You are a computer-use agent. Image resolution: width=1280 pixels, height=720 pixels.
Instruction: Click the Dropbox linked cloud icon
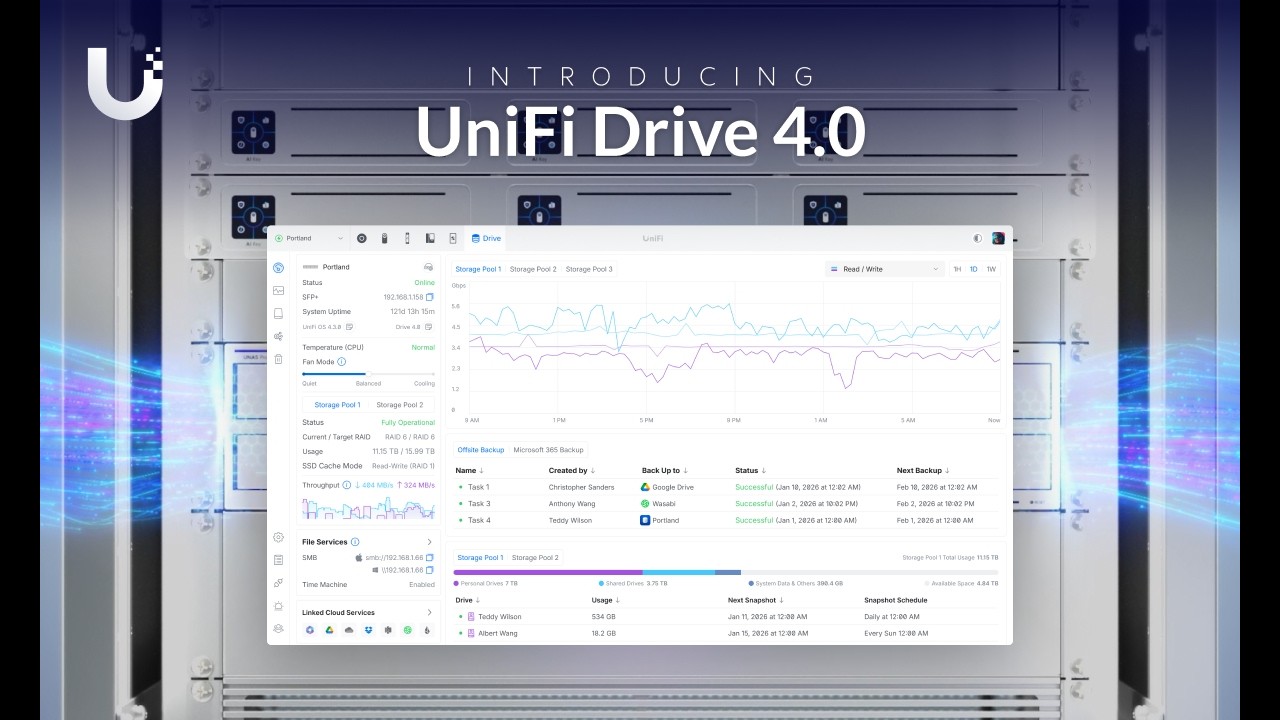click(368, 630)
